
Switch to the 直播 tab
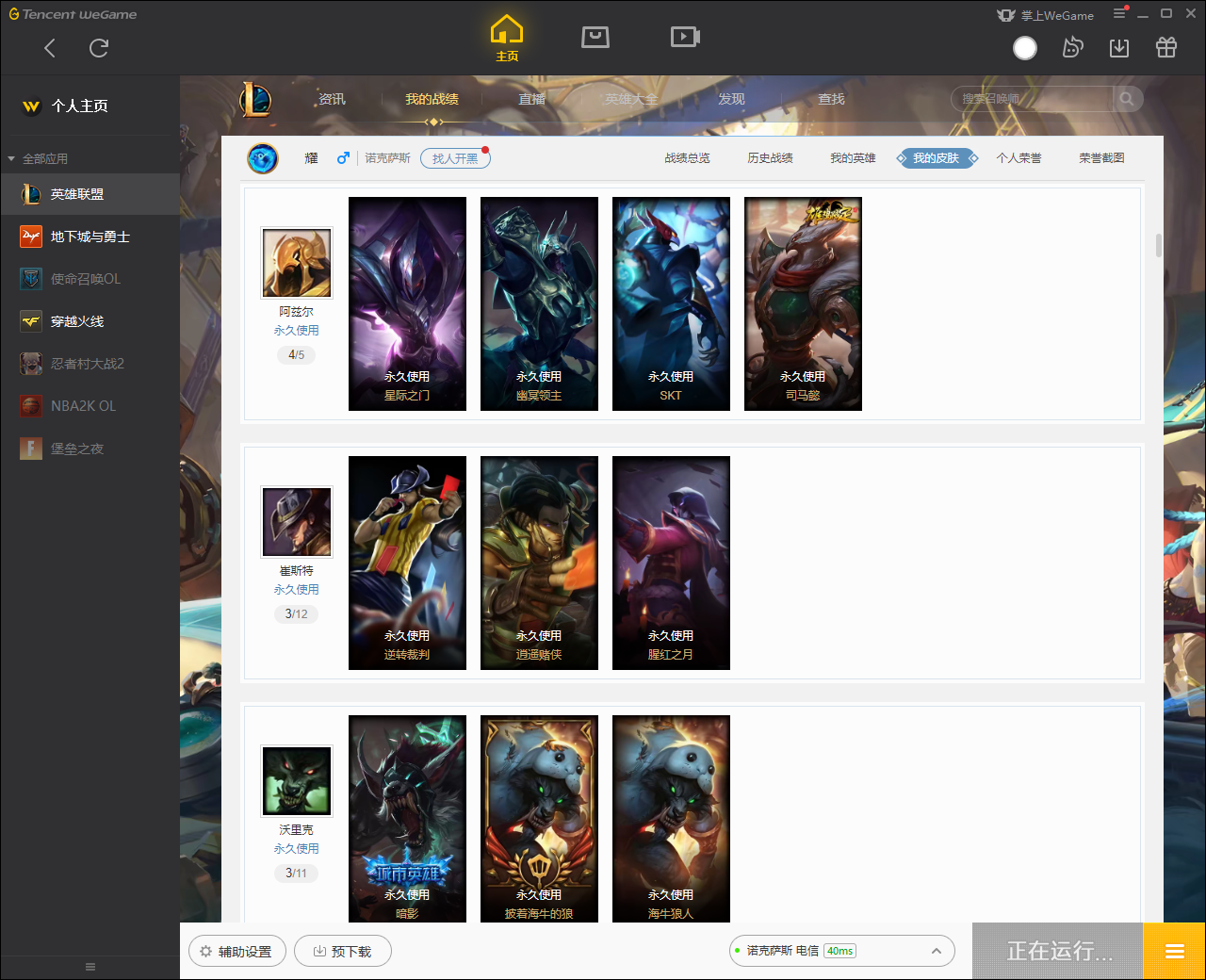coord(532,99)
